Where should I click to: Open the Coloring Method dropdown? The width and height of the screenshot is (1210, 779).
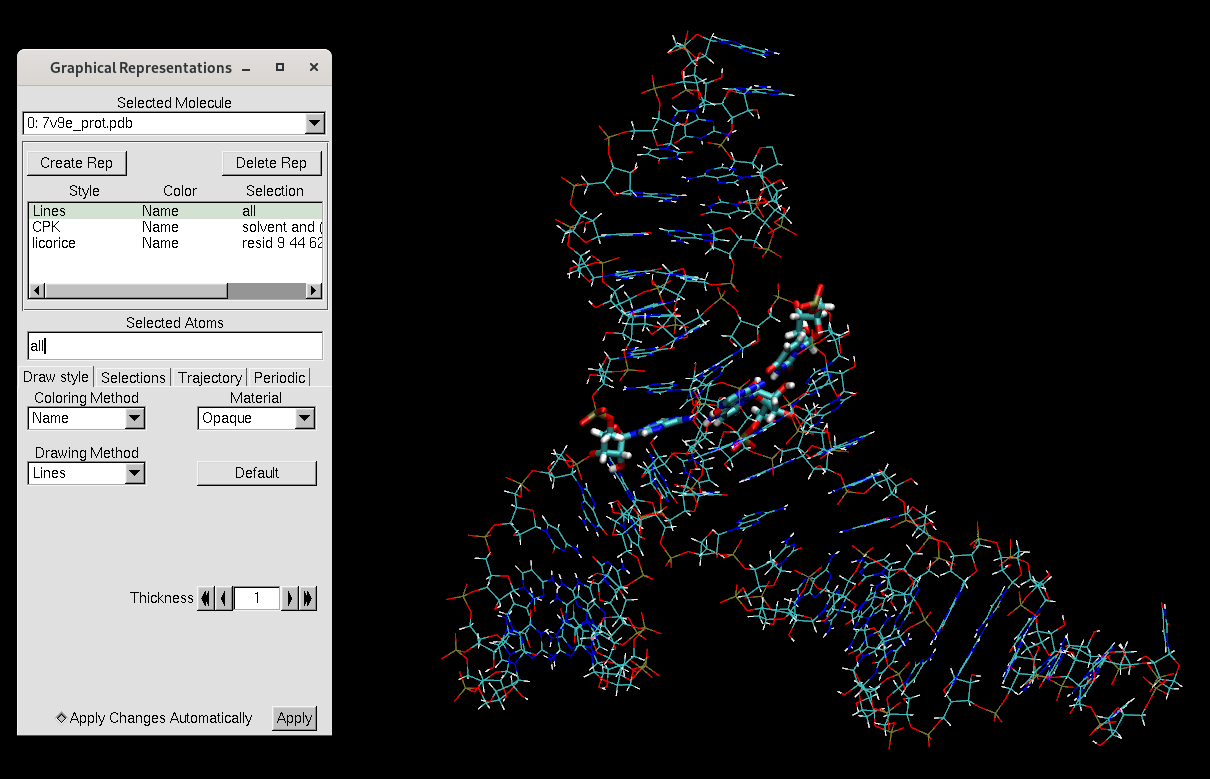[134, 419]
